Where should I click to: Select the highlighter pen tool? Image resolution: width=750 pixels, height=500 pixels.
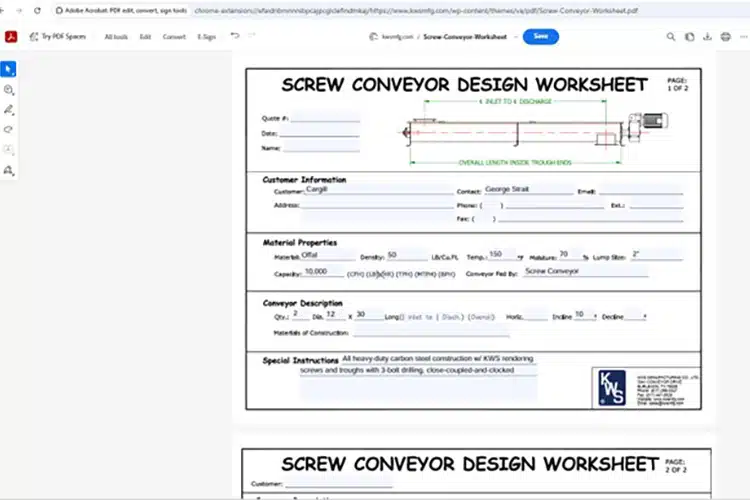click(9, 110)
